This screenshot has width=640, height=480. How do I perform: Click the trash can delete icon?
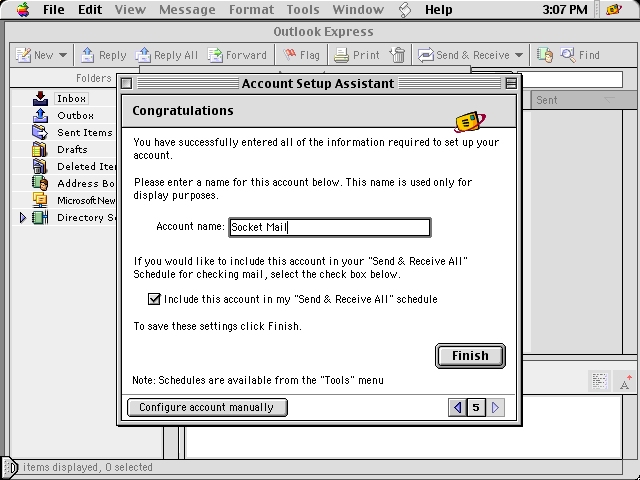[x=398, y=55]
